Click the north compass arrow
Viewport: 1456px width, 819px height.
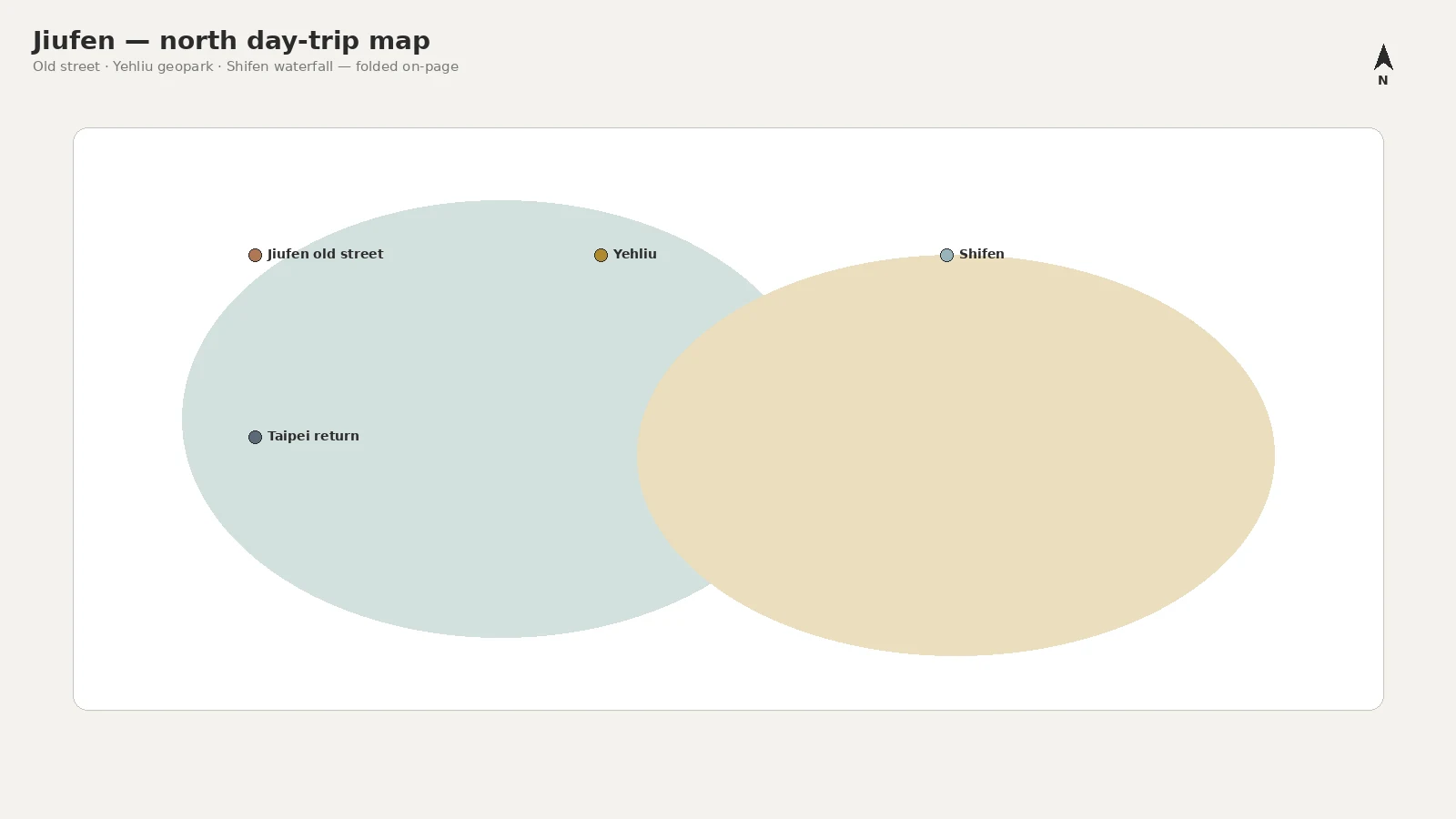[x=1383, y=57]
